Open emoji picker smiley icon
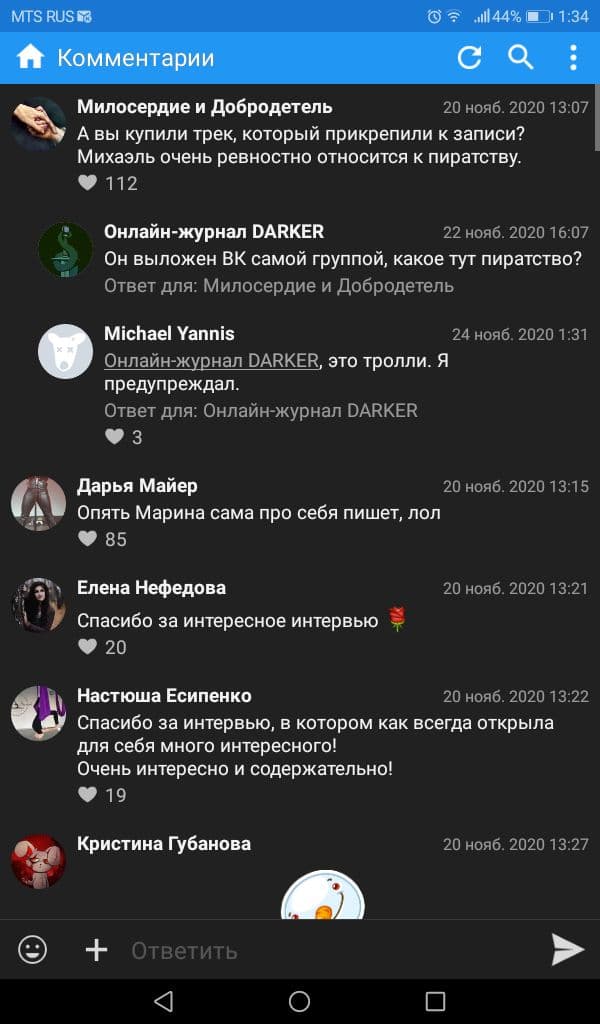The image size is (600, 1024). (32, 950)
